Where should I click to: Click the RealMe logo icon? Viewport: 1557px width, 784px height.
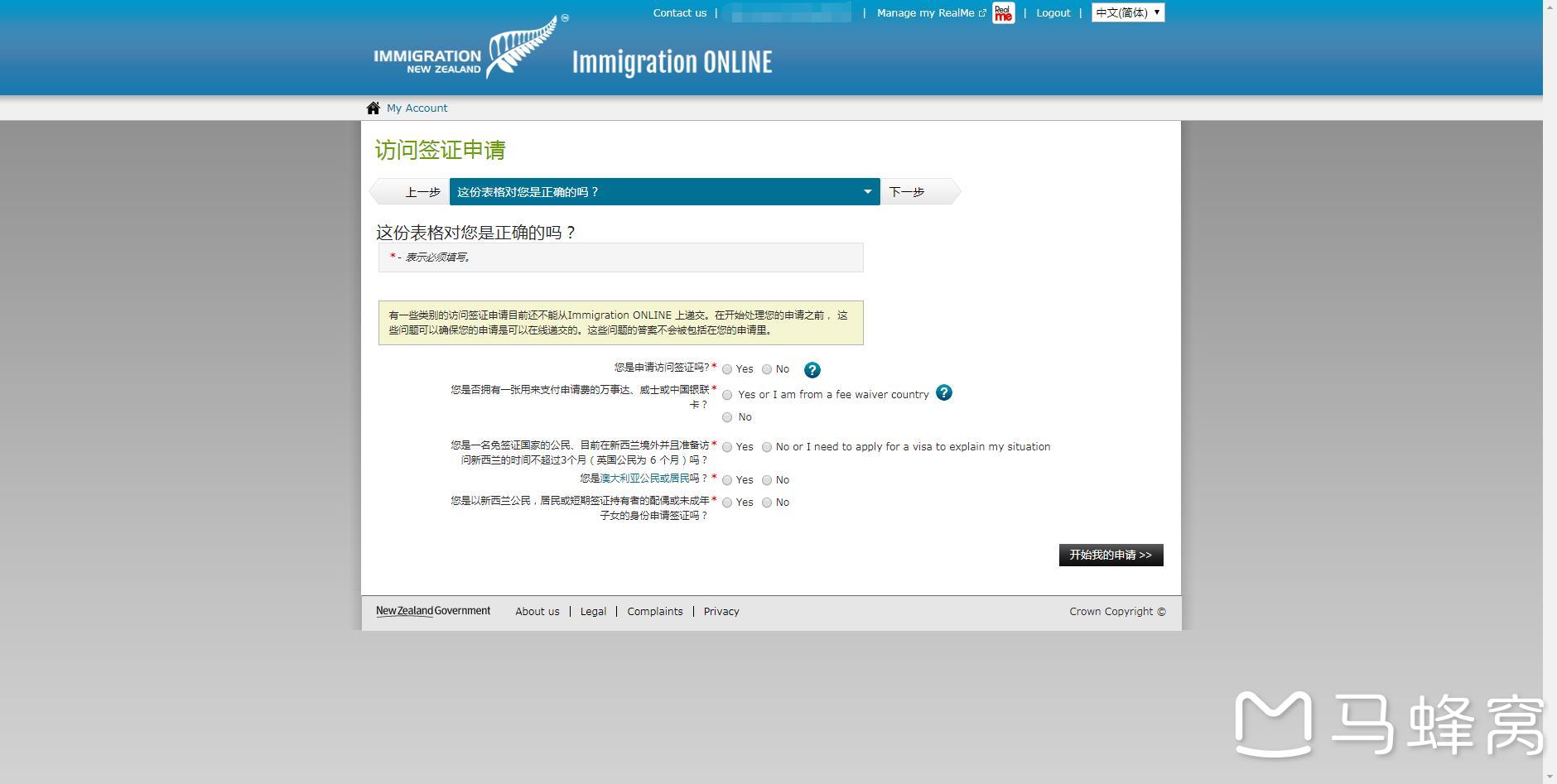[x=1003, y=13]
